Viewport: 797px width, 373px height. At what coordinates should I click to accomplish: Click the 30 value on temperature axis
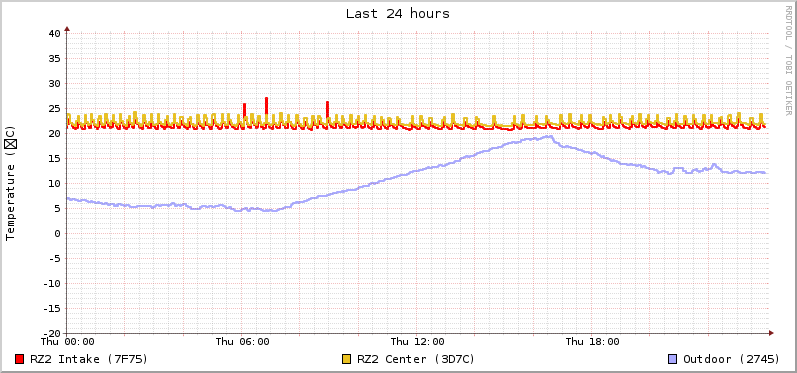pos(54,83)
